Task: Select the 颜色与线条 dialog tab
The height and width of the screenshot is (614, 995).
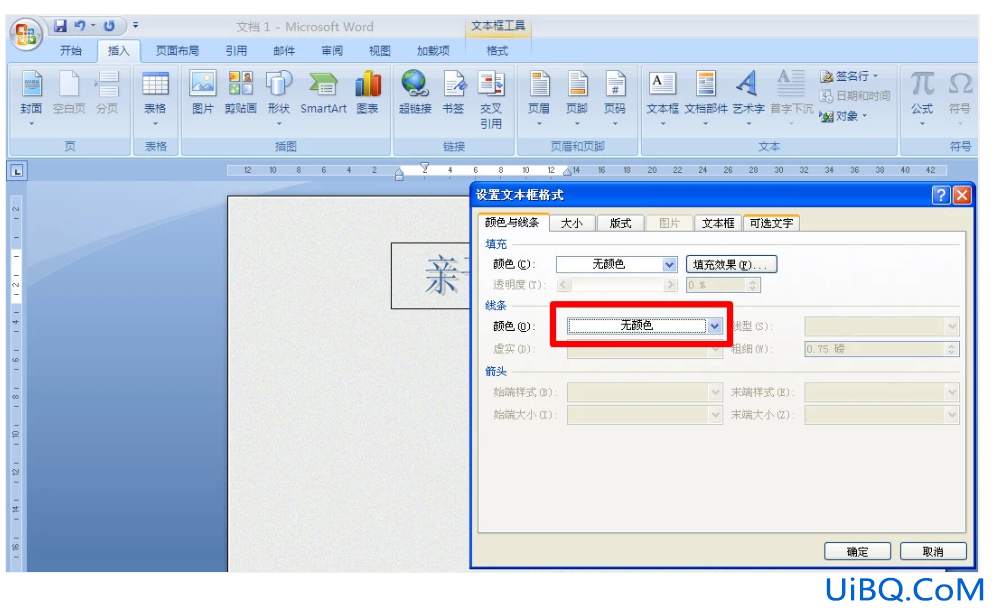Action: pos(512,222)
